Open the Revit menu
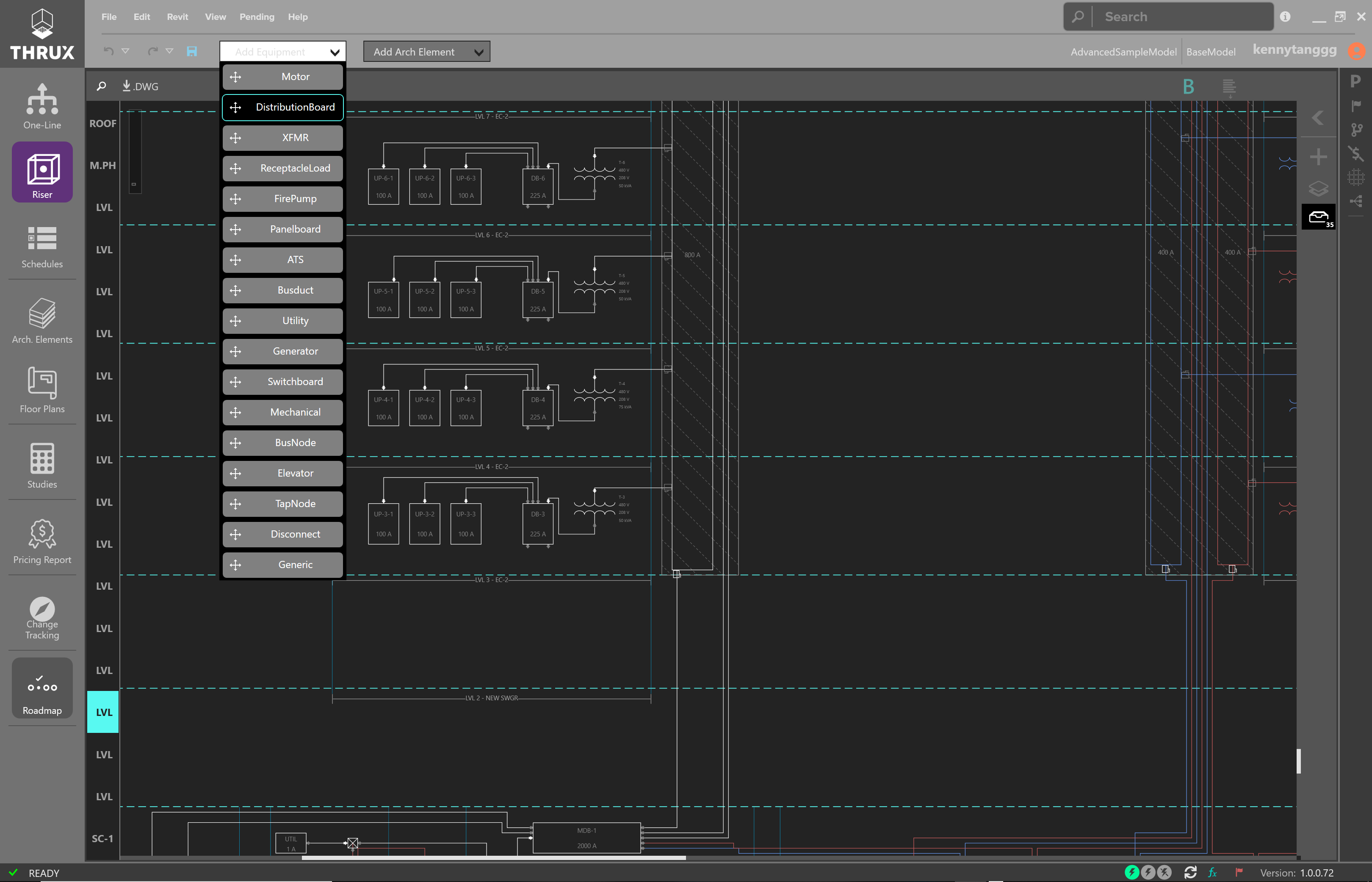Viewport: 1372px width, 882px height. tap(177, 17)
